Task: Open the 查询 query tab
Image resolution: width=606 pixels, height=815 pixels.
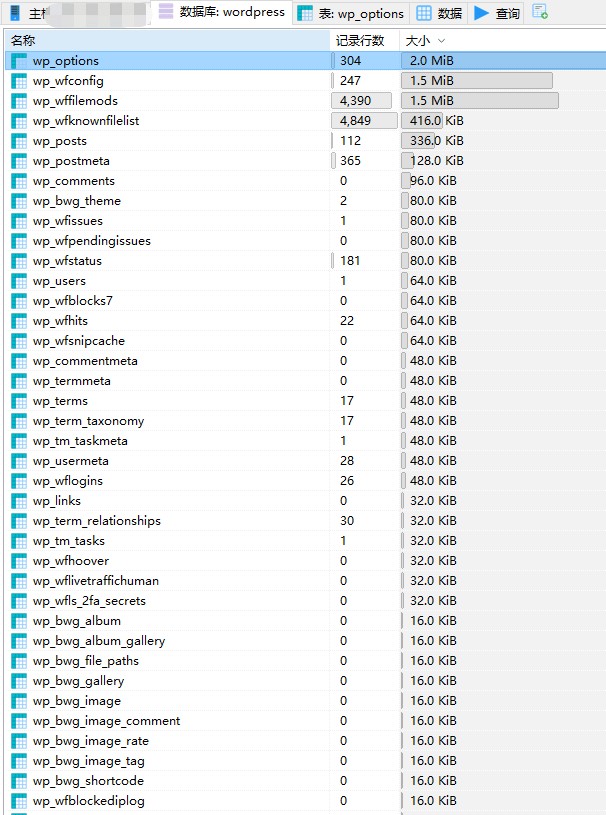Action: coord(496,13)
